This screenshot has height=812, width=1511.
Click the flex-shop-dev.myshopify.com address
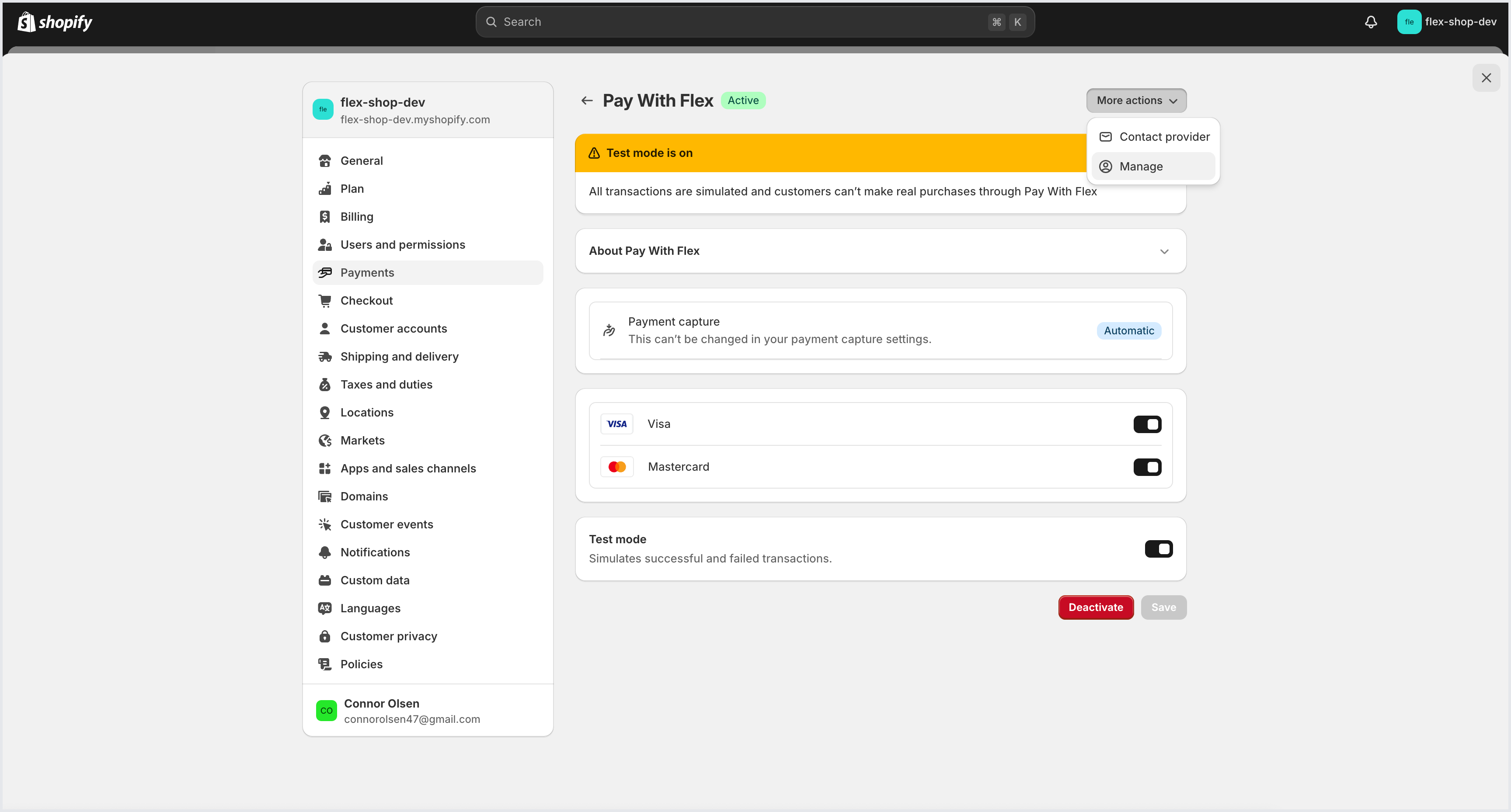point(415,120)
